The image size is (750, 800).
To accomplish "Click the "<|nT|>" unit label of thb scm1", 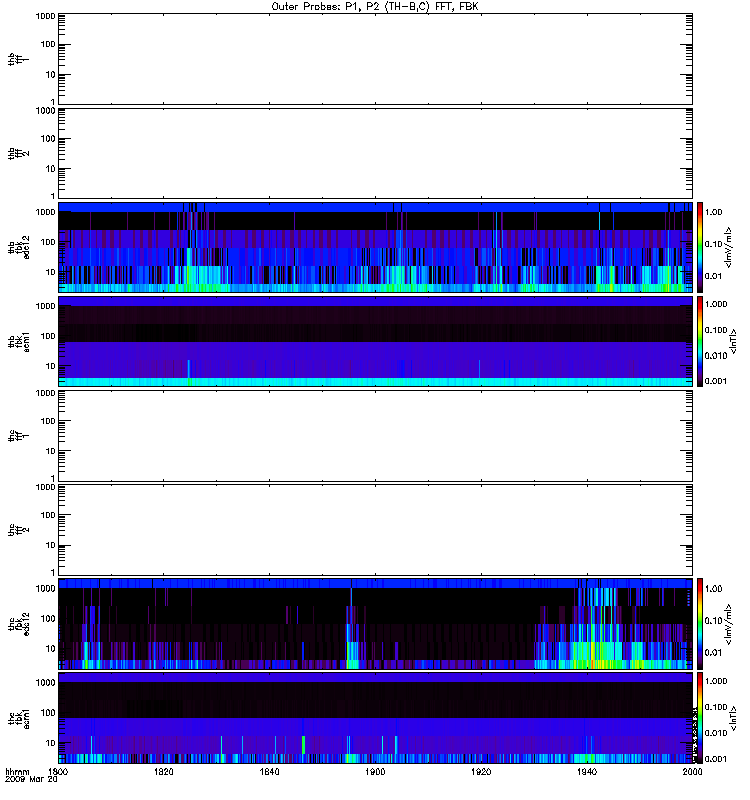I will (733, 341).
